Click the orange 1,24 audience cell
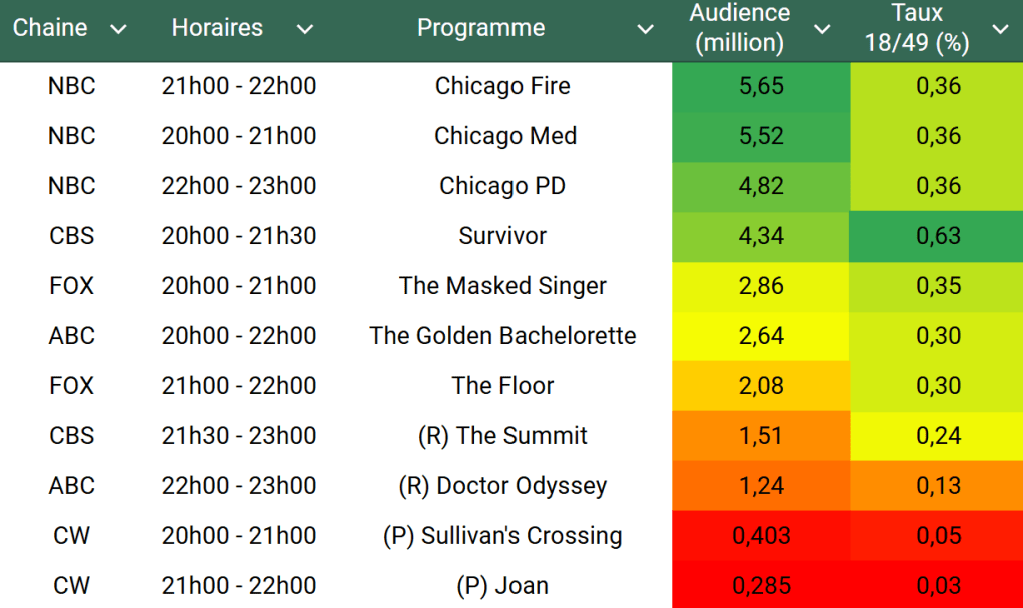 (x=761, y=486)
